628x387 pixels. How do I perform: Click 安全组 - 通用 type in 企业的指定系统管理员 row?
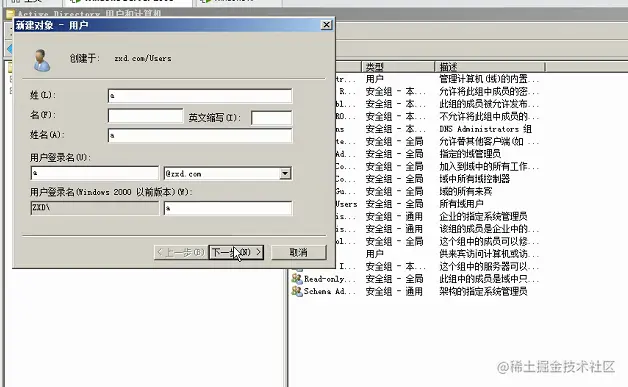point(394,216)
